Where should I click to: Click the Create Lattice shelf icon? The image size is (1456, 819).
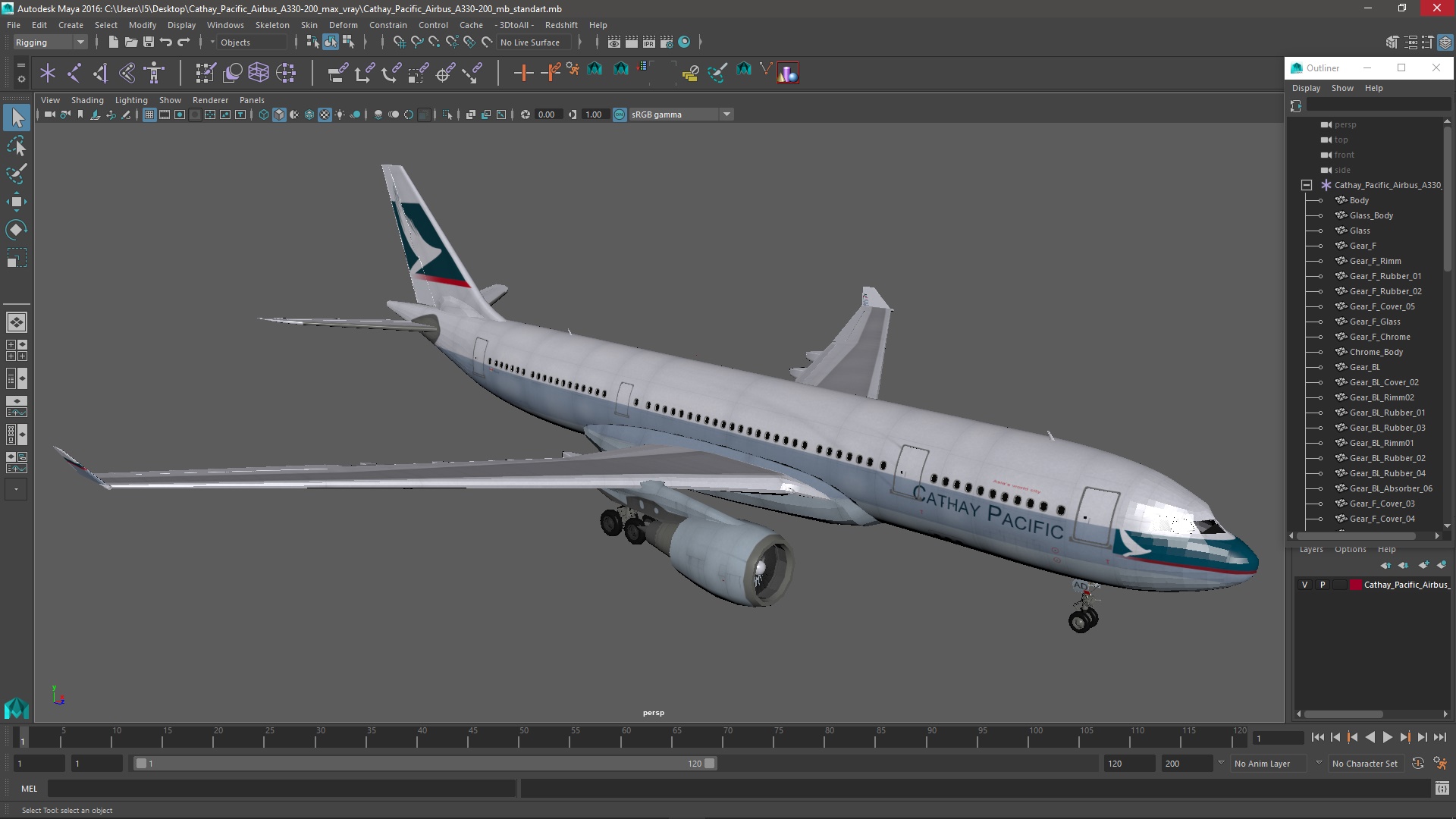point(259,73)
